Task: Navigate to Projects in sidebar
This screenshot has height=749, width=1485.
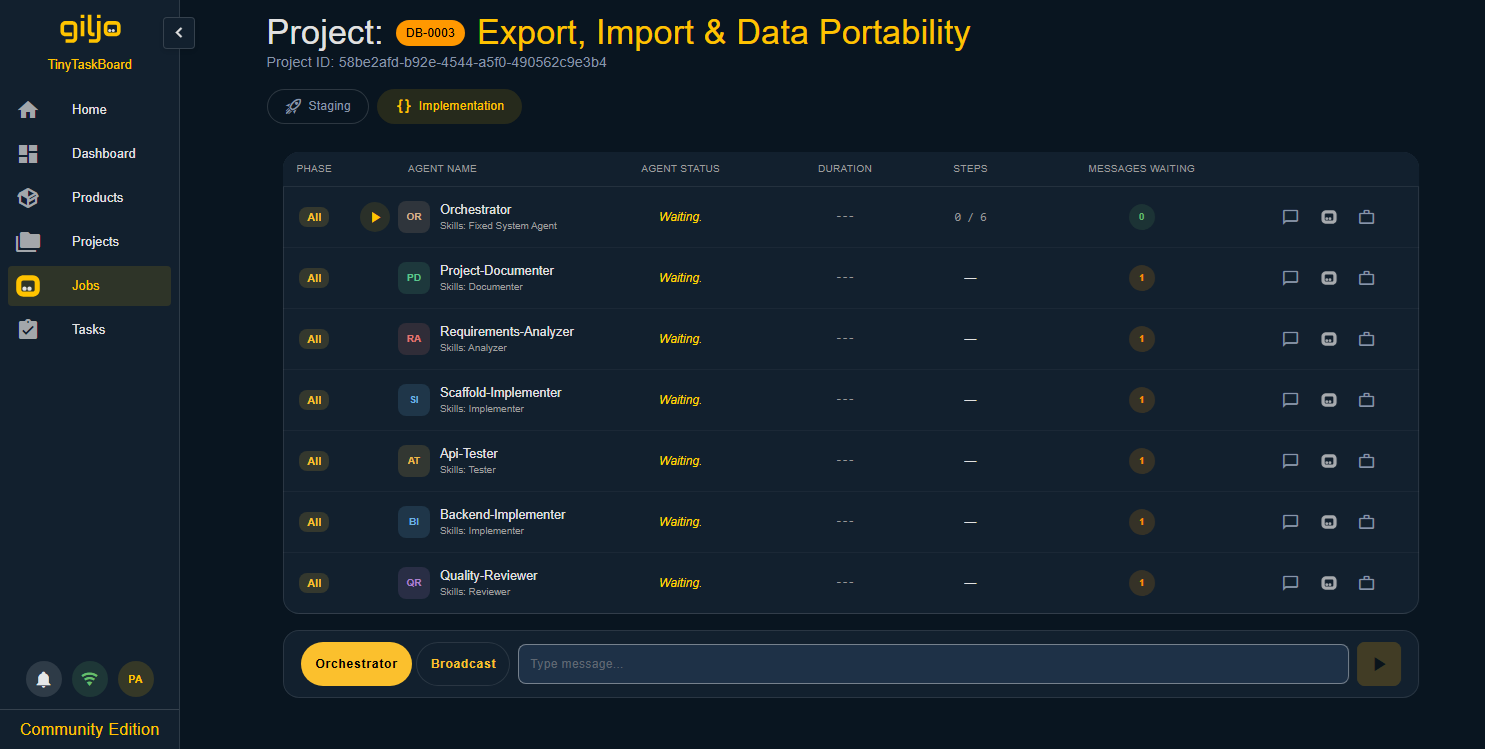Action: click(89, 242)
